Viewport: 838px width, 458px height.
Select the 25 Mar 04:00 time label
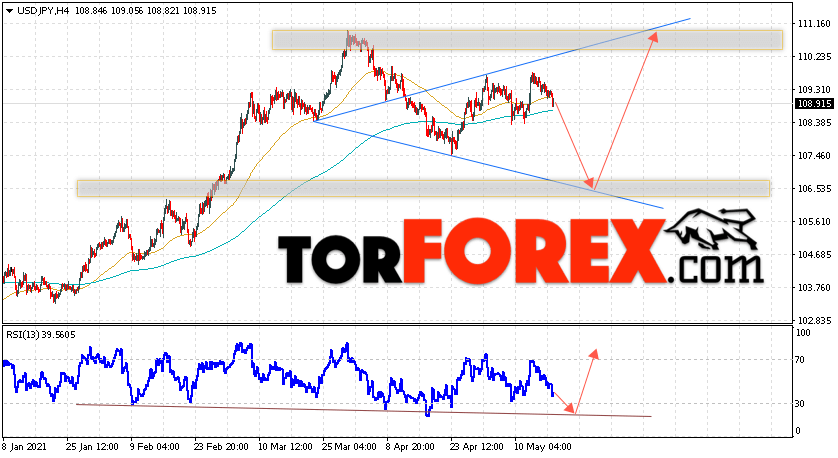point(350,446)
